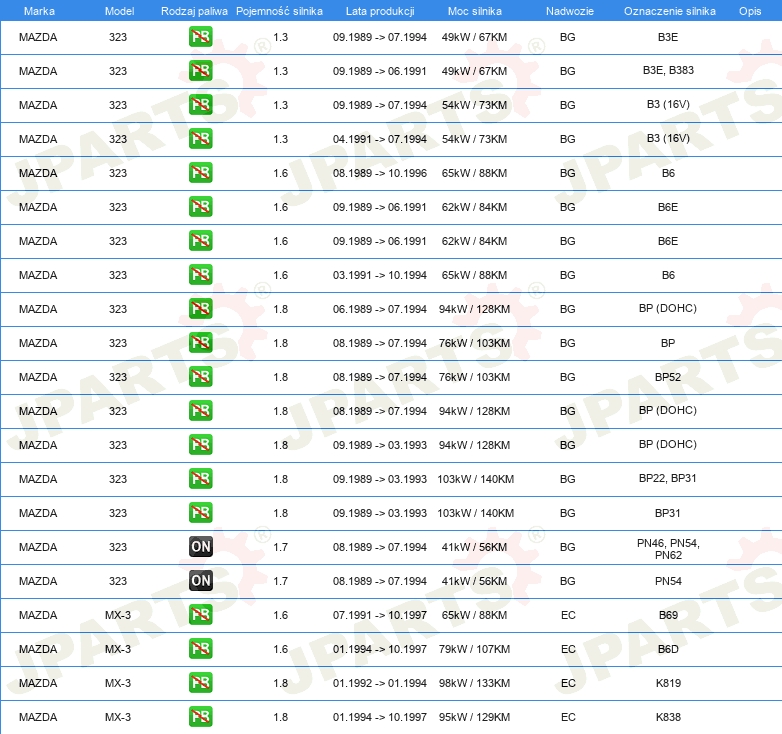
Task: Click the Pojemność silnika column header
Action: [x=279, y=11]
